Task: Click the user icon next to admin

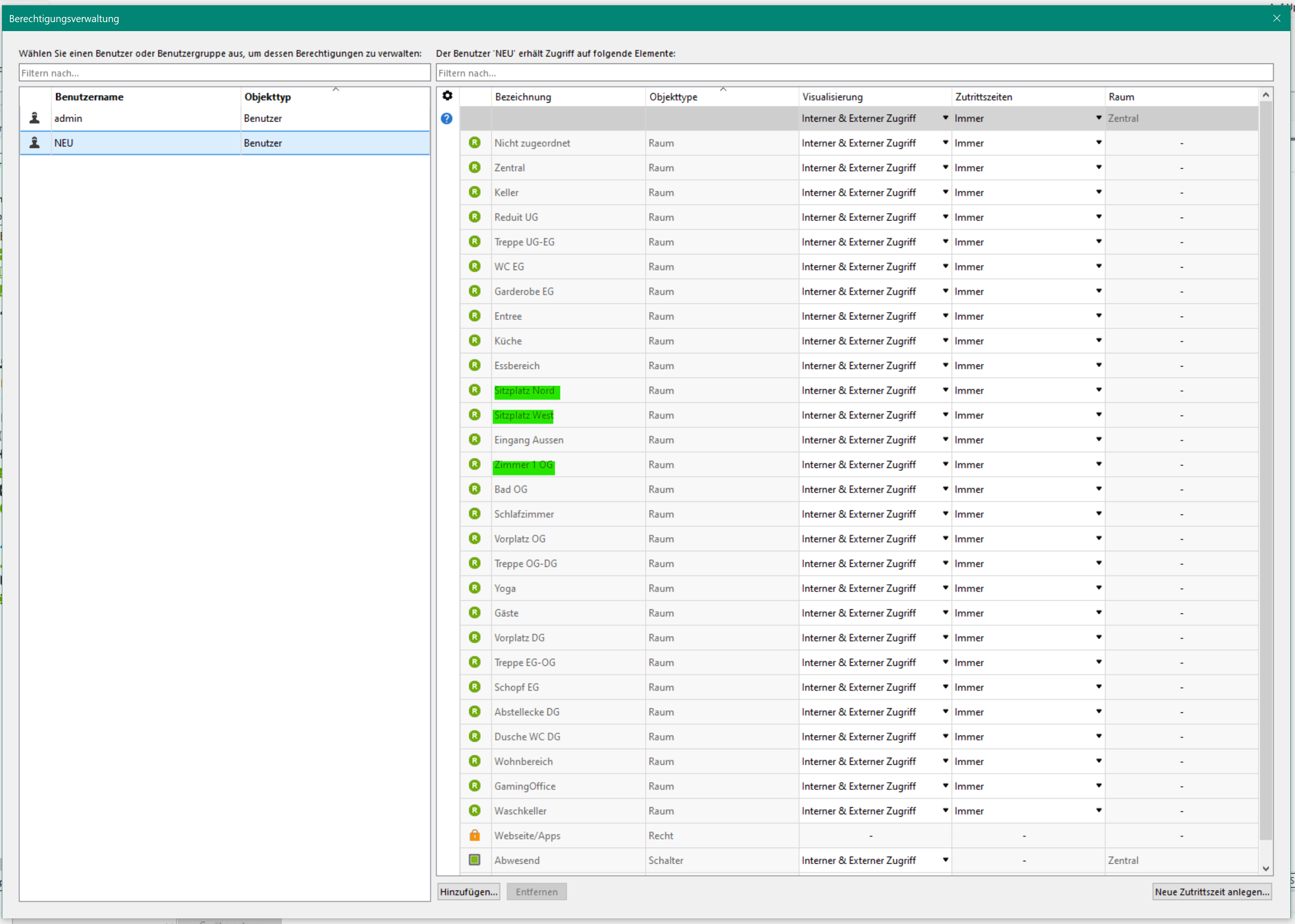Action: [x=35, y=118]
